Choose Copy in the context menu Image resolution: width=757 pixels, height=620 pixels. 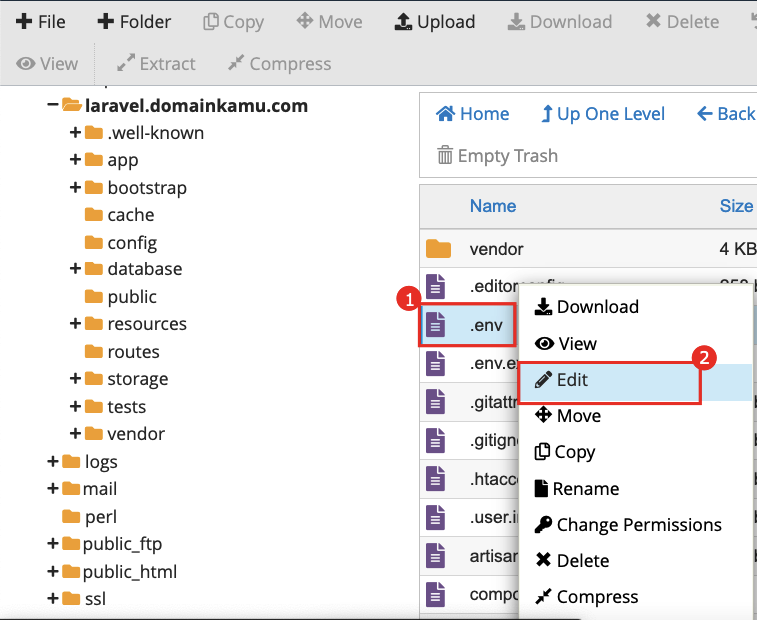(x=565, y=452)
